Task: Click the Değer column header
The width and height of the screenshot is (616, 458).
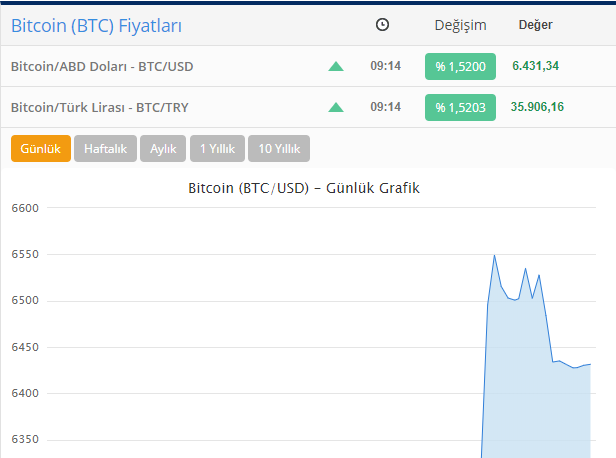Action: click(535, 25)
